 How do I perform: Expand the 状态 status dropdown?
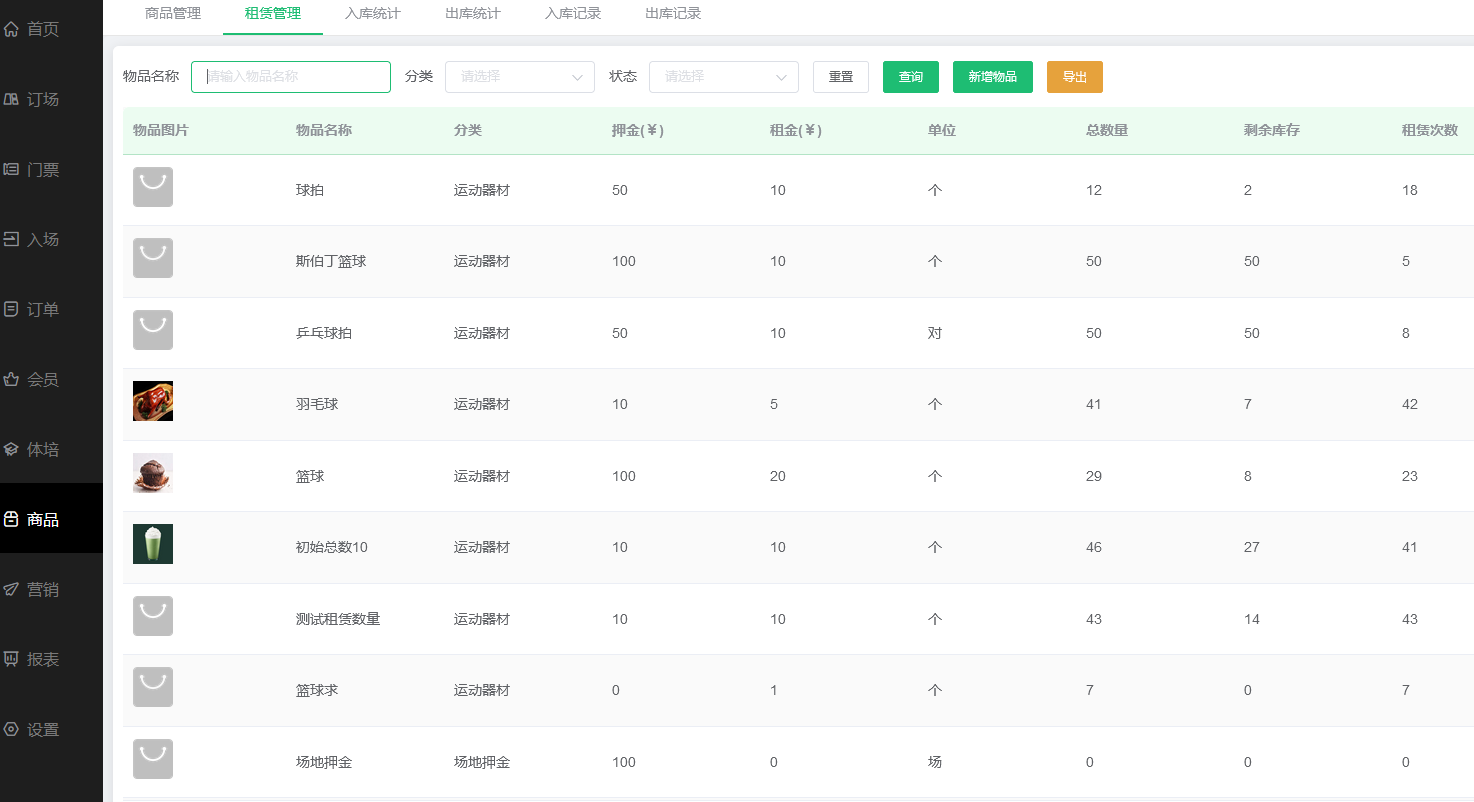point(723,77)
